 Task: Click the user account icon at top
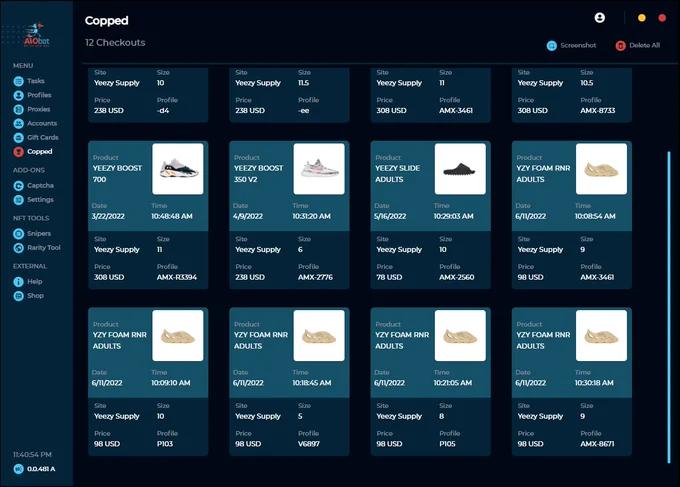[x=599, y=18]
